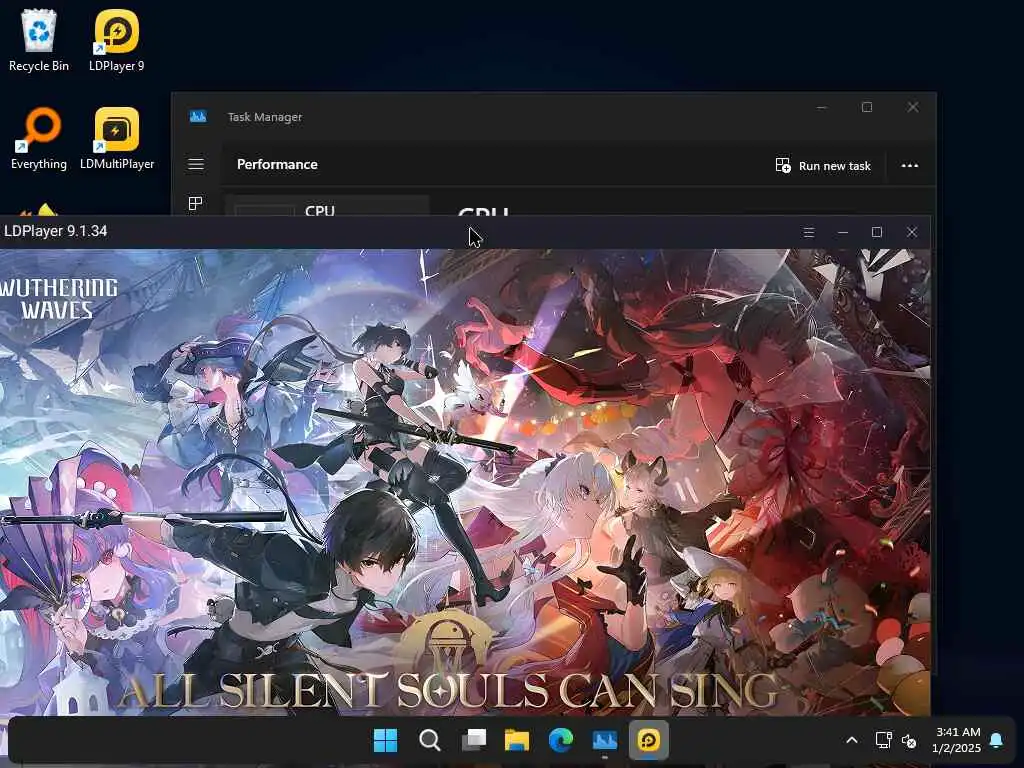Open Task View on taskbar
The width and height of the screenshot is (1024, 768).
pos(473,741)
